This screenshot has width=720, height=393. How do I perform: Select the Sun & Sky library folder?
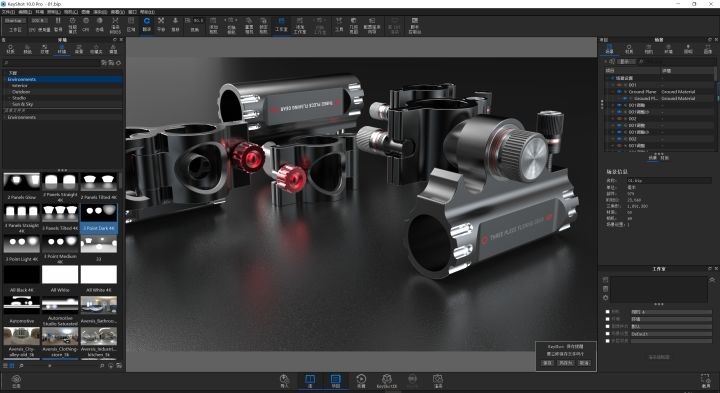tap(22, 104)
